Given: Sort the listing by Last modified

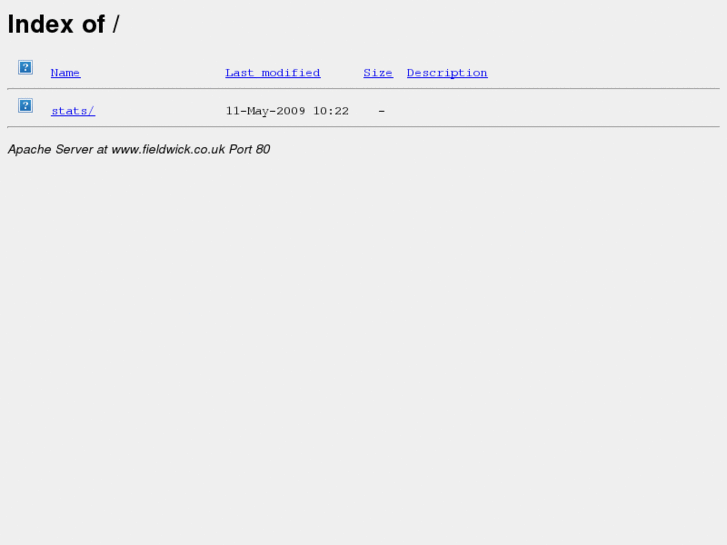Looking at the screenshot, I should pos(273,73).
